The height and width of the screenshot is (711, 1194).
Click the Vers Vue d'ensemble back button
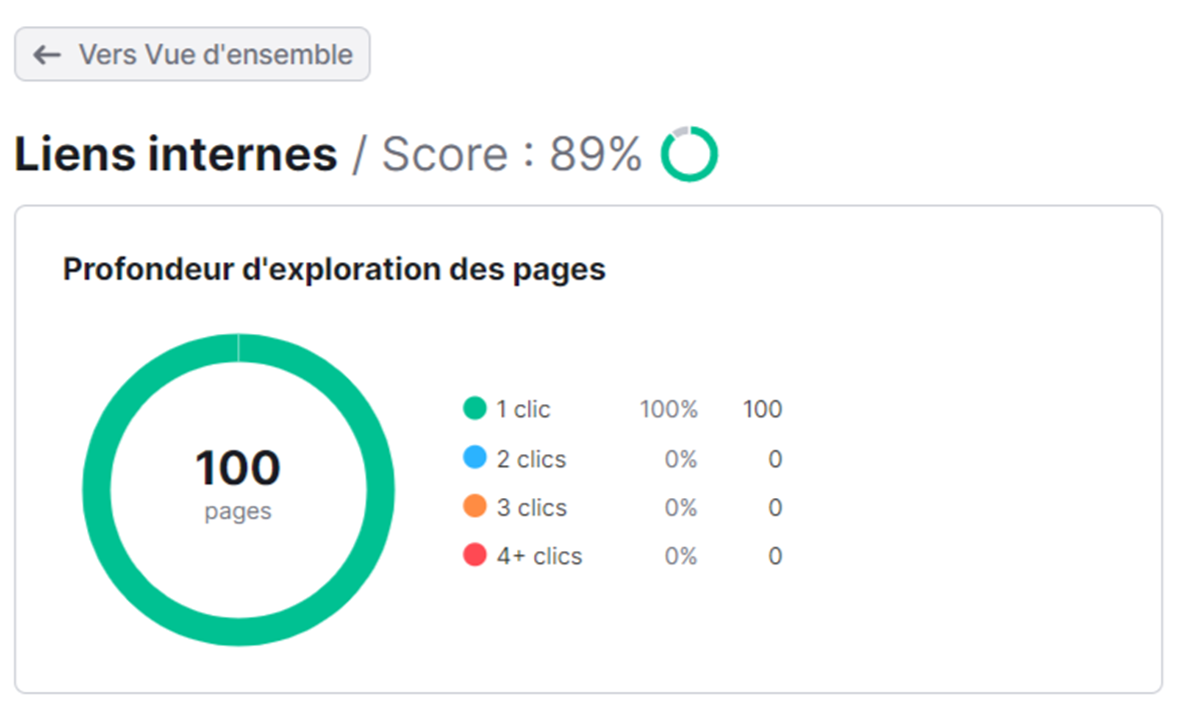(192, 54)
